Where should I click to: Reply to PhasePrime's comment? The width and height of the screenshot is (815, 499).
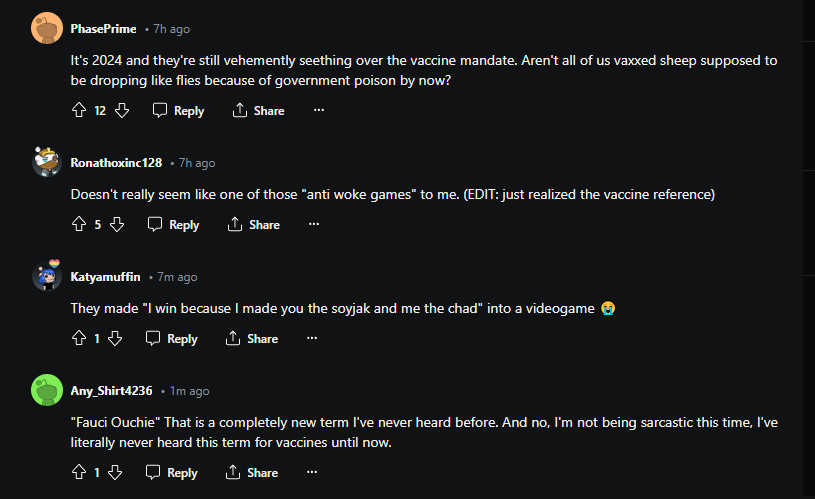pyautogui.click(x=178, y=110)
